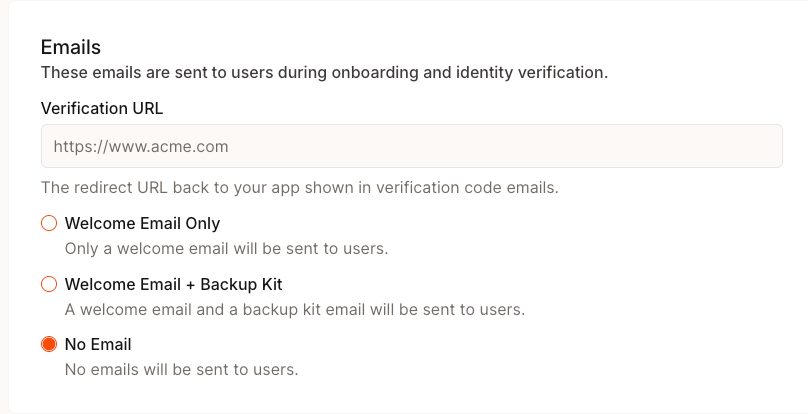
Task: Select the Welcome Email Only radio button
Action: 48,223
